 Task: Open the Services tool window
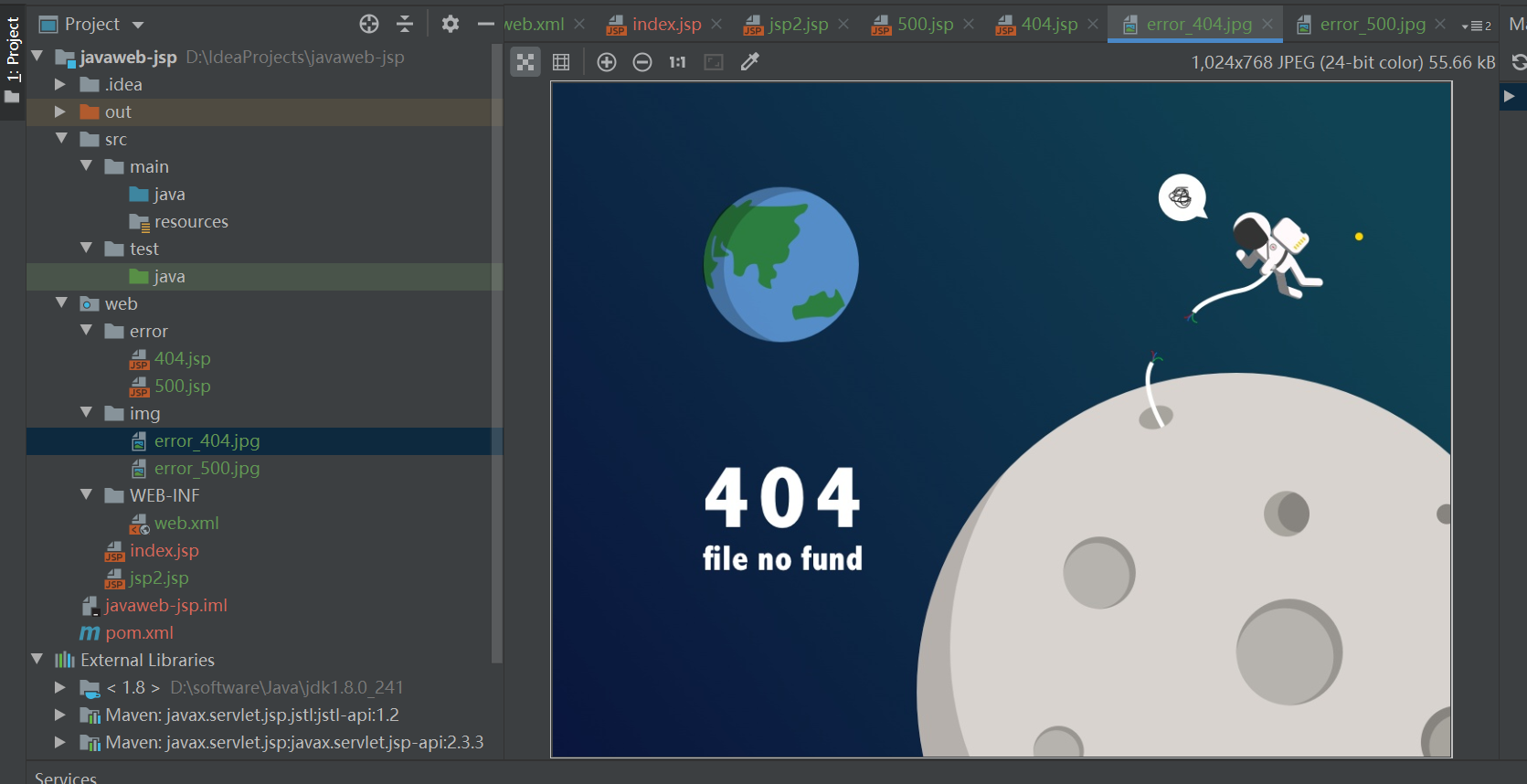point(66,778)
